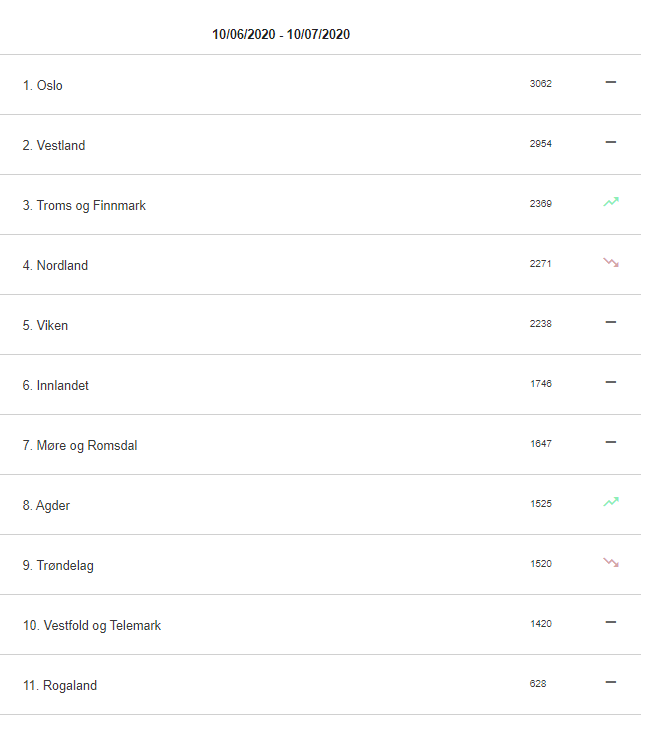Select the 1. Oslo list entry
This screenshot has height=733, width=665.
point(320,85)
